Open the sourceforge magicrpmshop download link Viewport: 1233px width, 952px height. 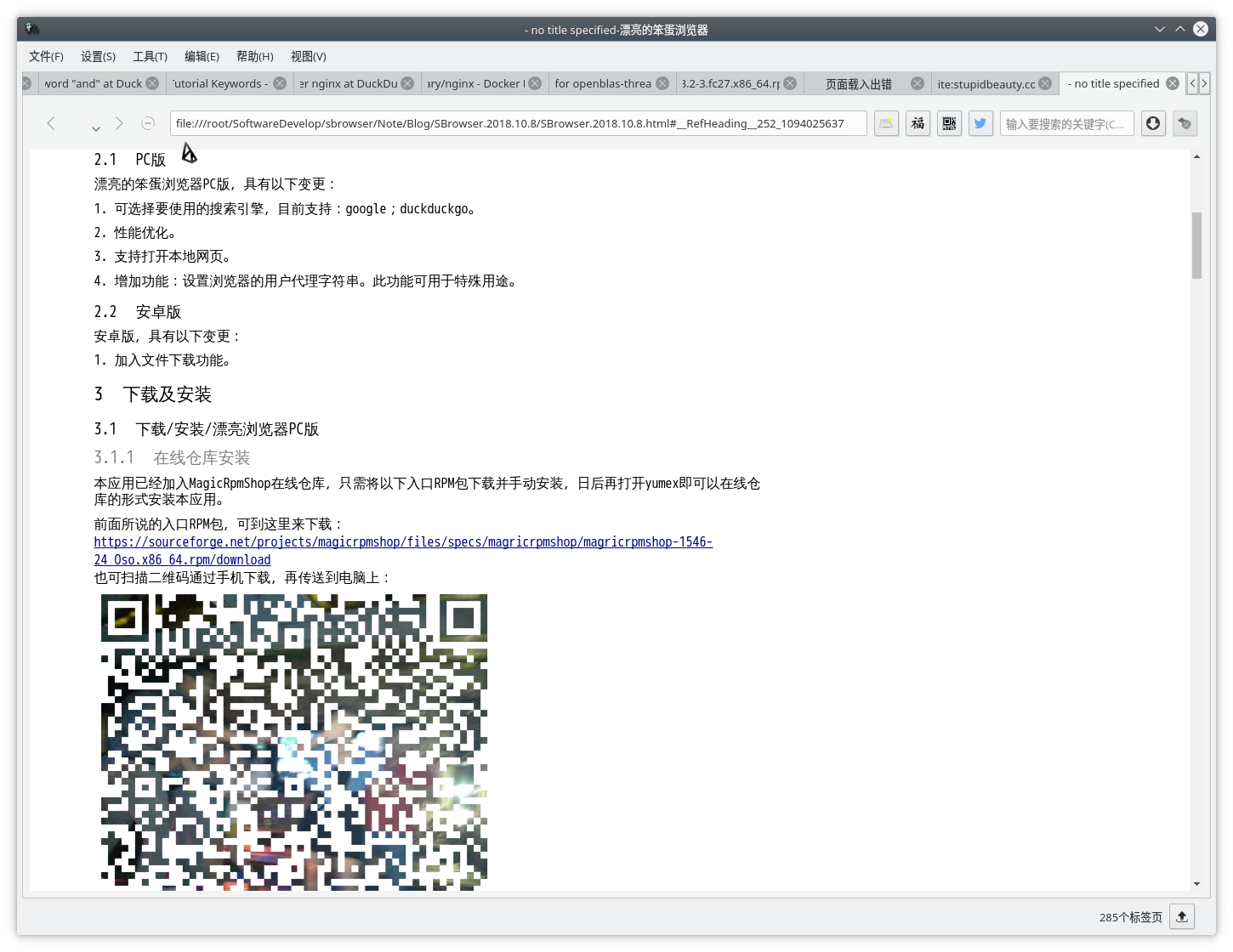click(403, 542)
